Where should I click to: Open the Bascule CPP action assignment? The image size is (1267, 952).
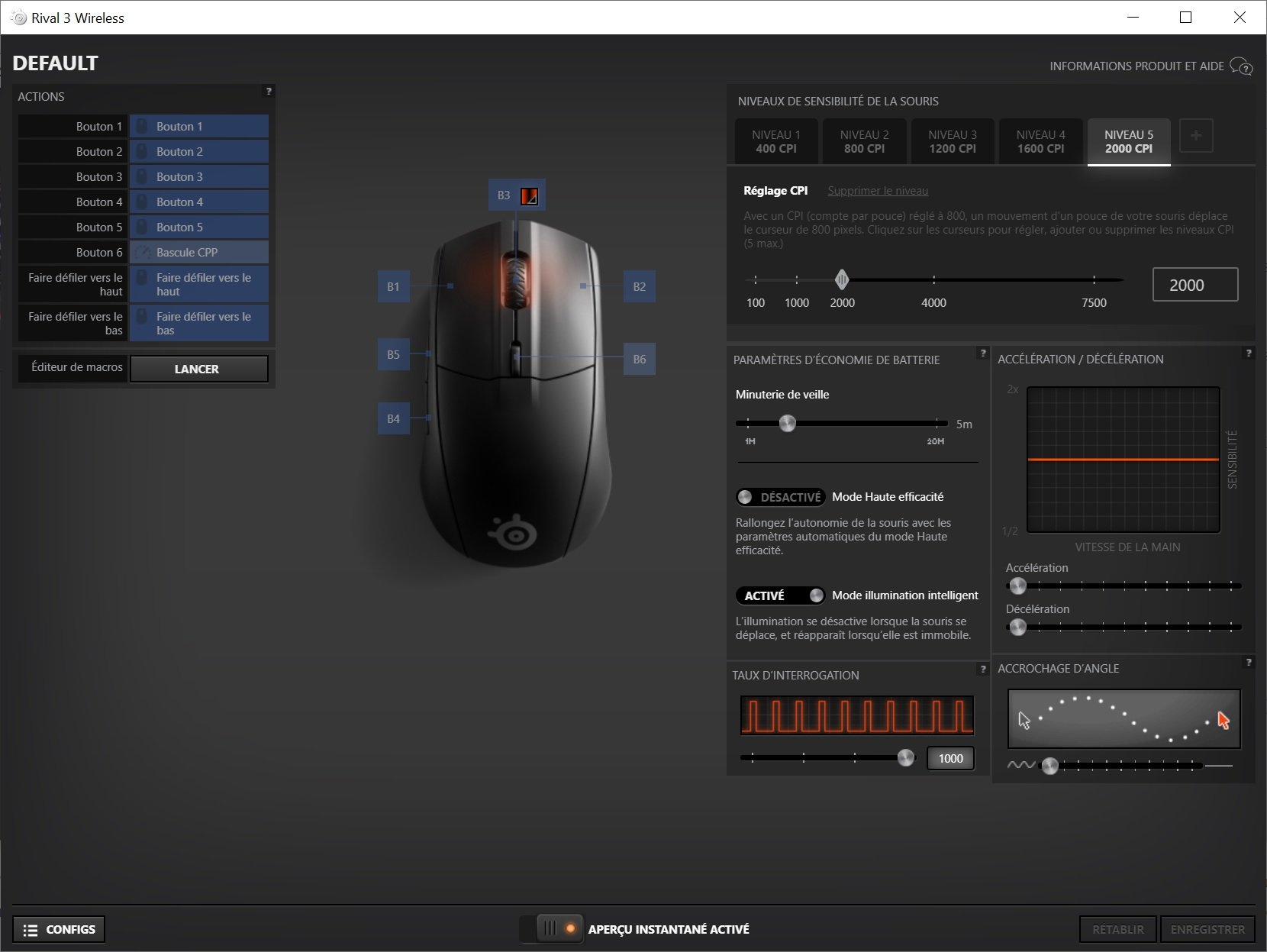tap(199, 253)
